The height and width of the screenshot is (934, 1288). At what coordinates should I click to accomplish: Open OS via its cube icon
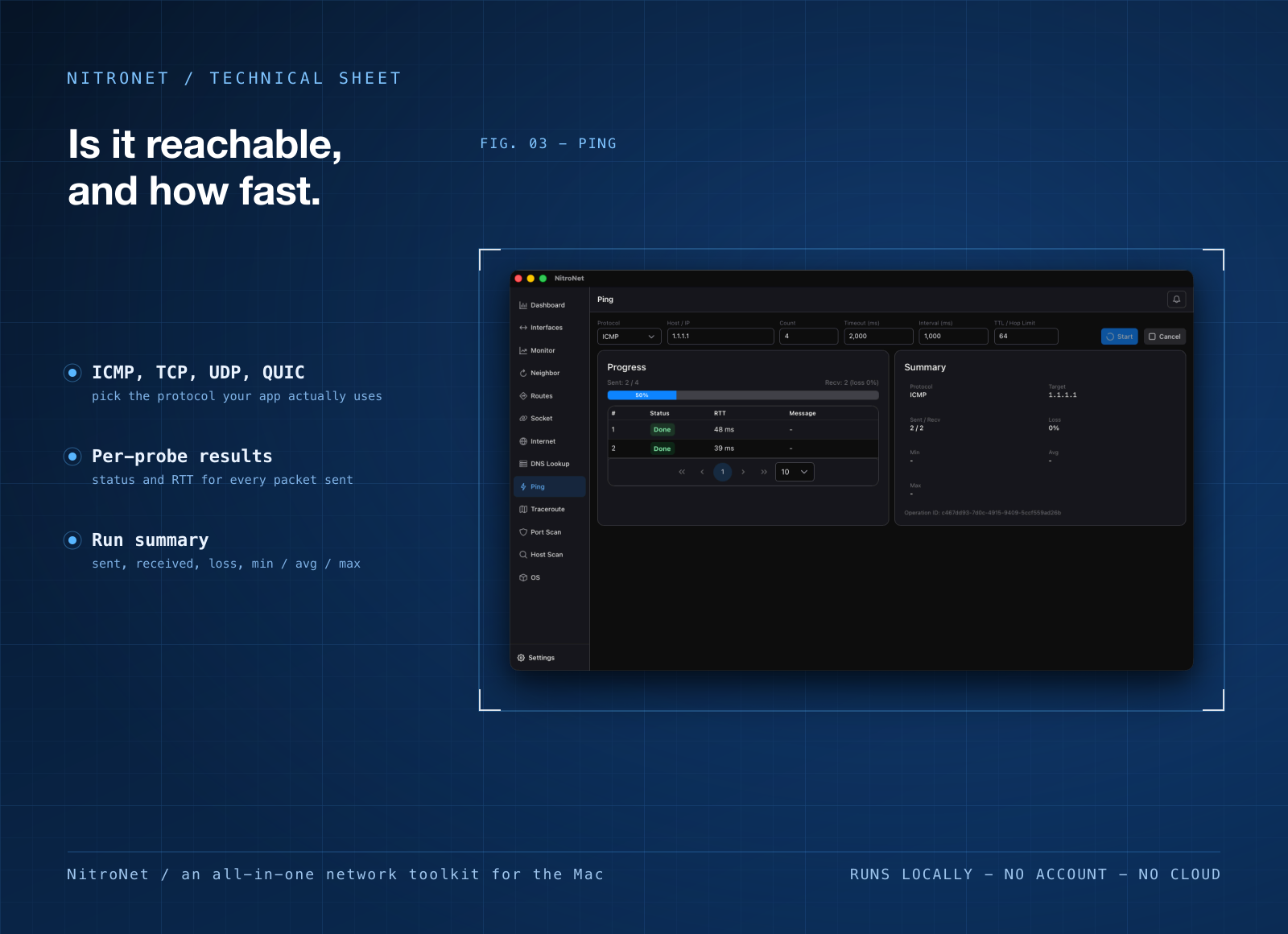[x=523, y=577]
